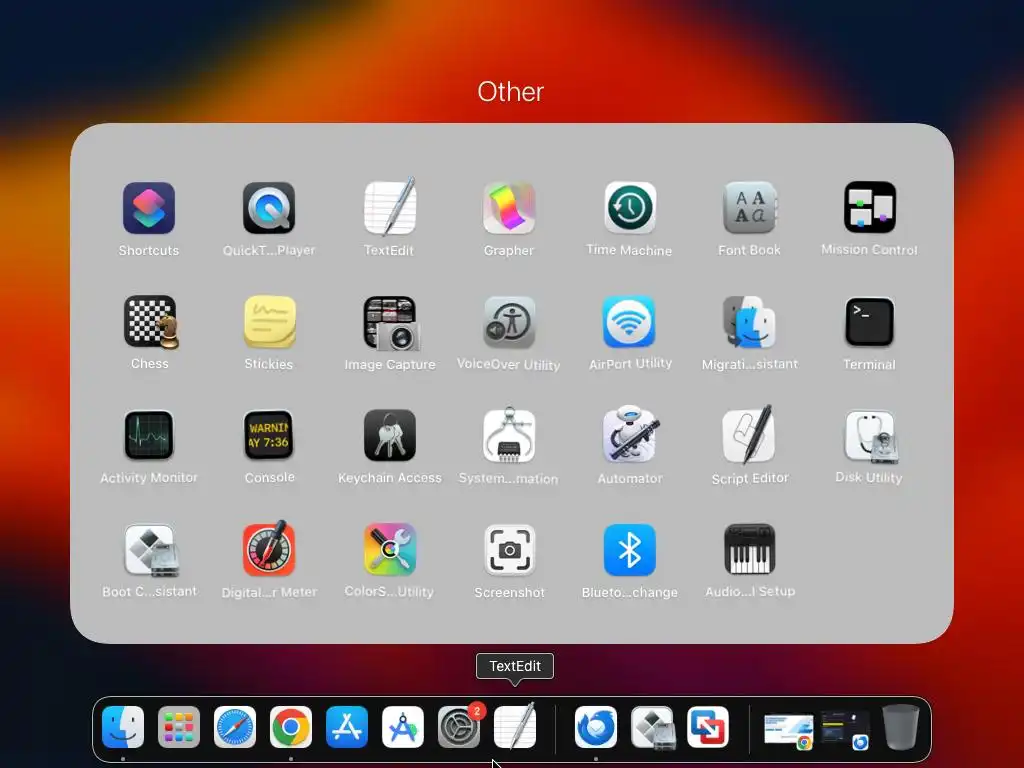Open Time Machine
The height and width of the screenshot is (768, 1024).
point(630,208)
